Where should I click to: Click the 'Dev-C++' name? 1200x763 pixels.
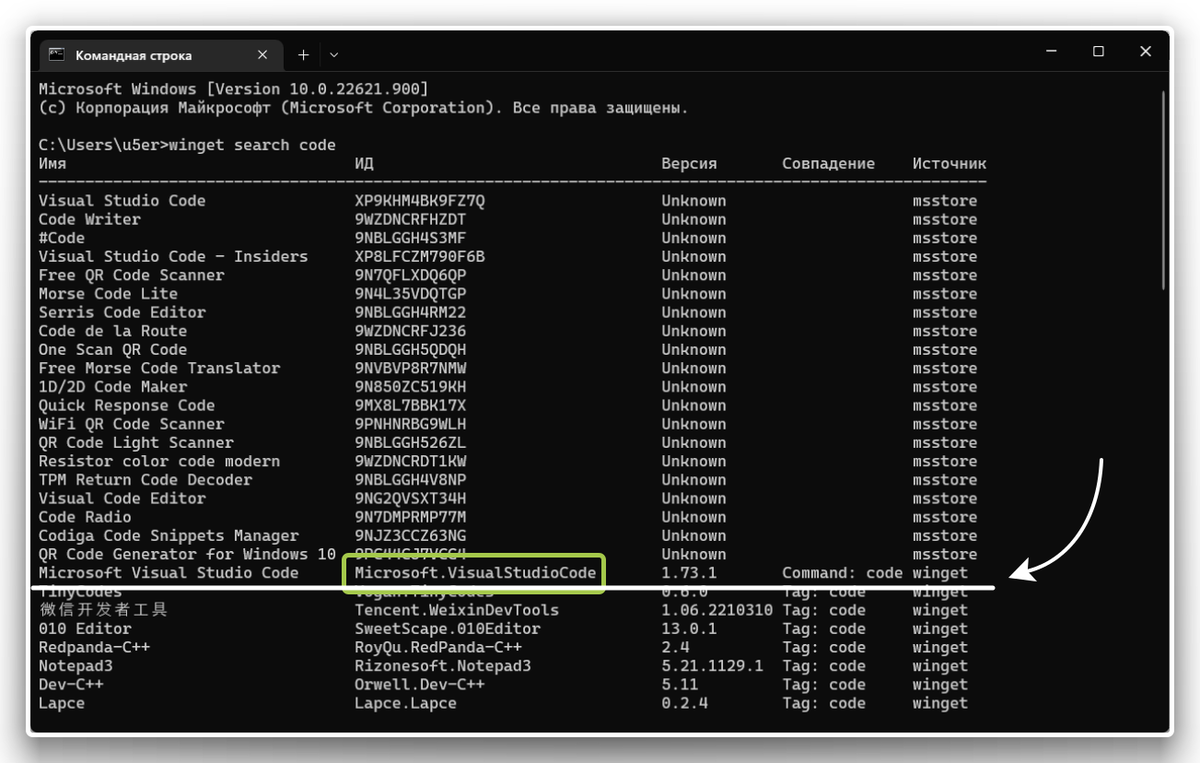(71, 685)
